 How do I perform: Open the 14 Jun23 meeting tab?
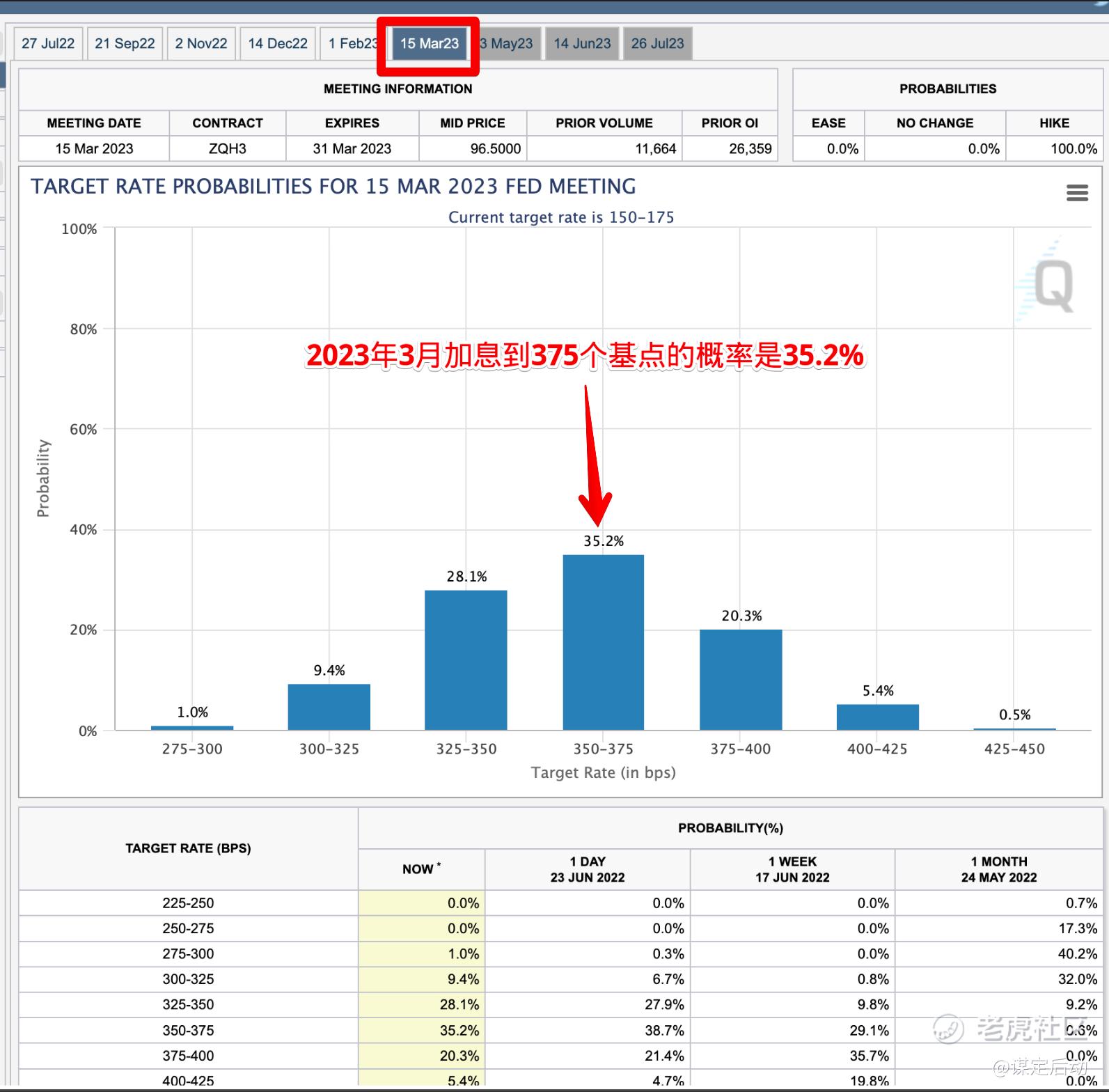tap(582, 43)
